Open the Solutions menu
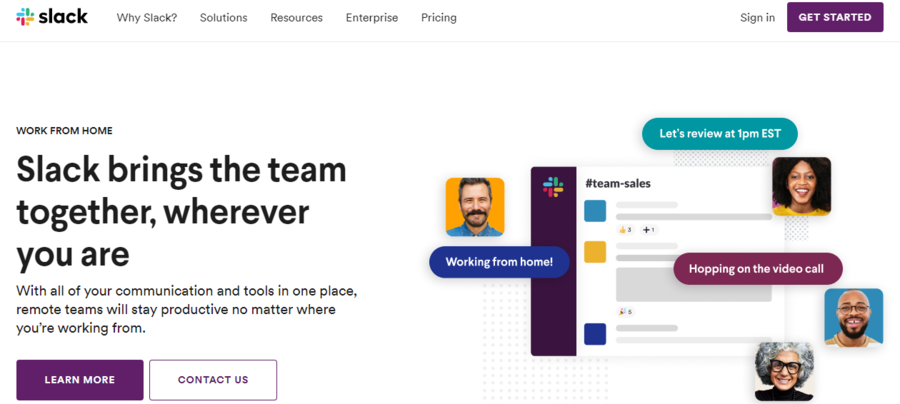This screenshot has width=900, height=404. (223, 18)
